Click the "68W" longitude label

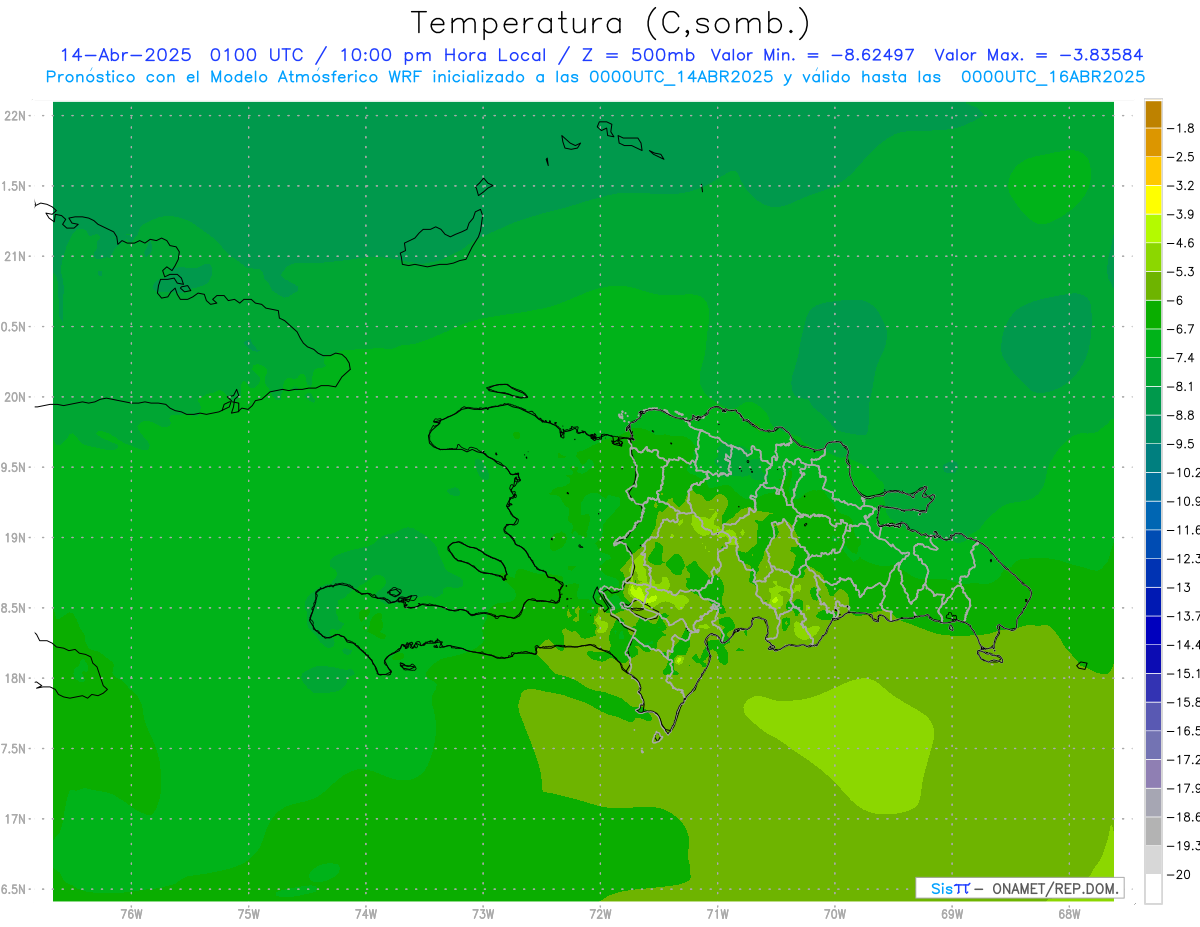1069,914
